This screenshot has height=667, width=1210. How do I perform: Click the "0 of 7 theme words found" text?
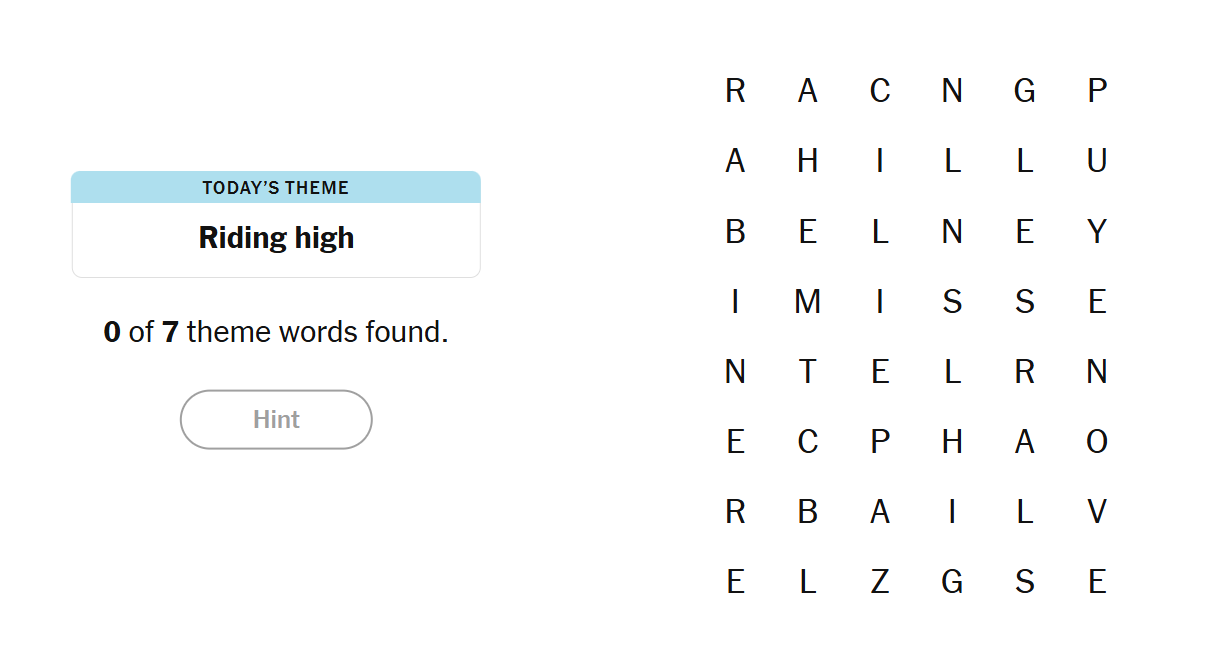coord(276,332)
